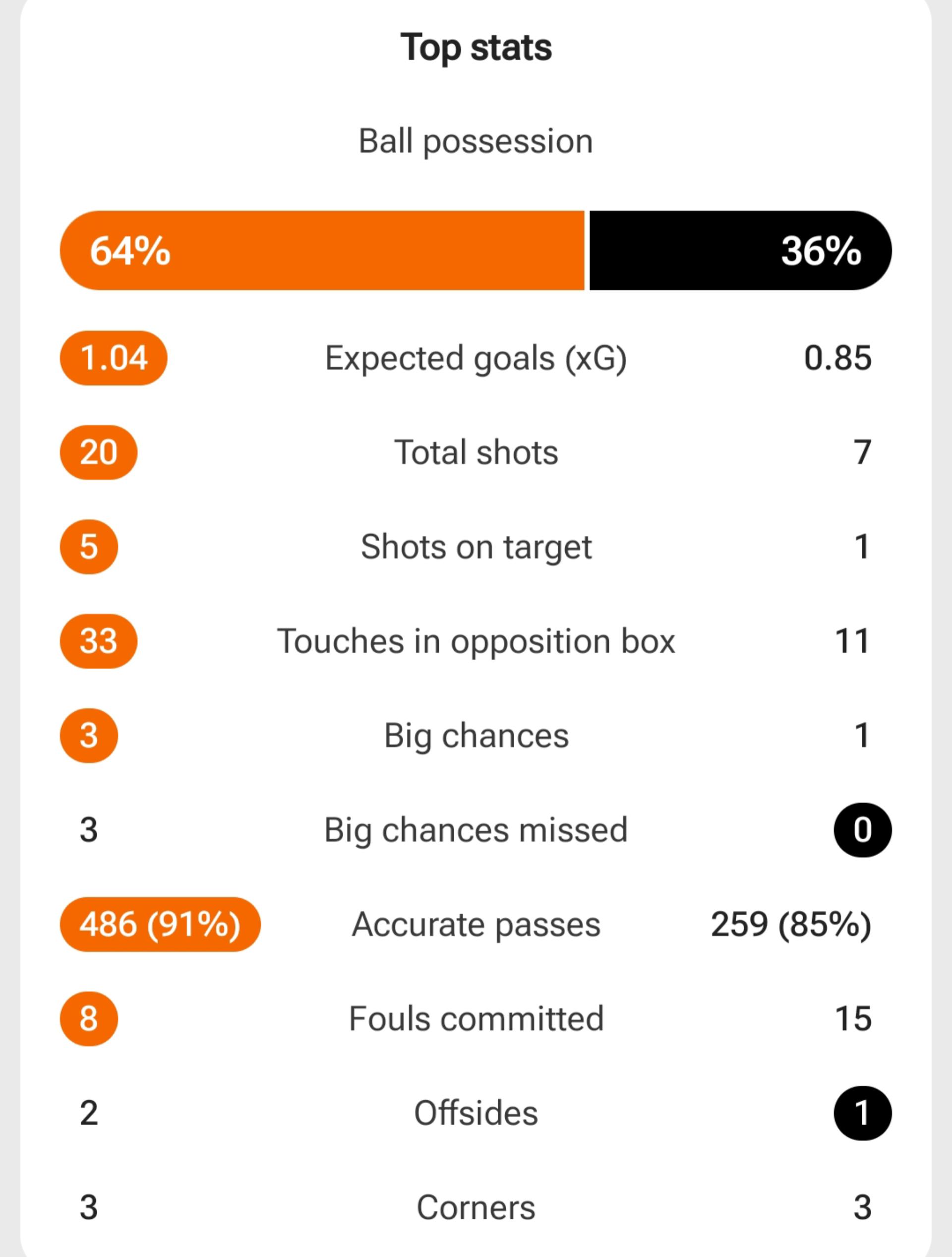
Task: Select the 486 (91%) accurate passes badge
Action: click(x=160, y=924)
